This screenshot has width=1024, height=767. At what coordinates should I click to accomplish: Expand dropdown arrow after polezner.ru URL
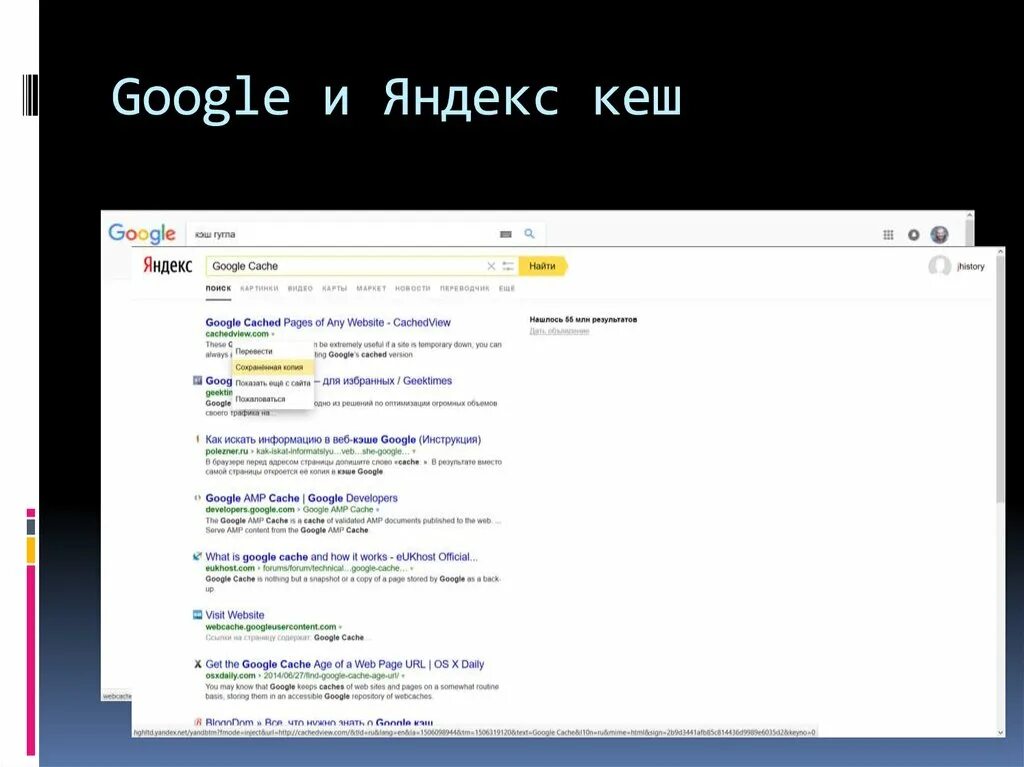pos(414,451)
